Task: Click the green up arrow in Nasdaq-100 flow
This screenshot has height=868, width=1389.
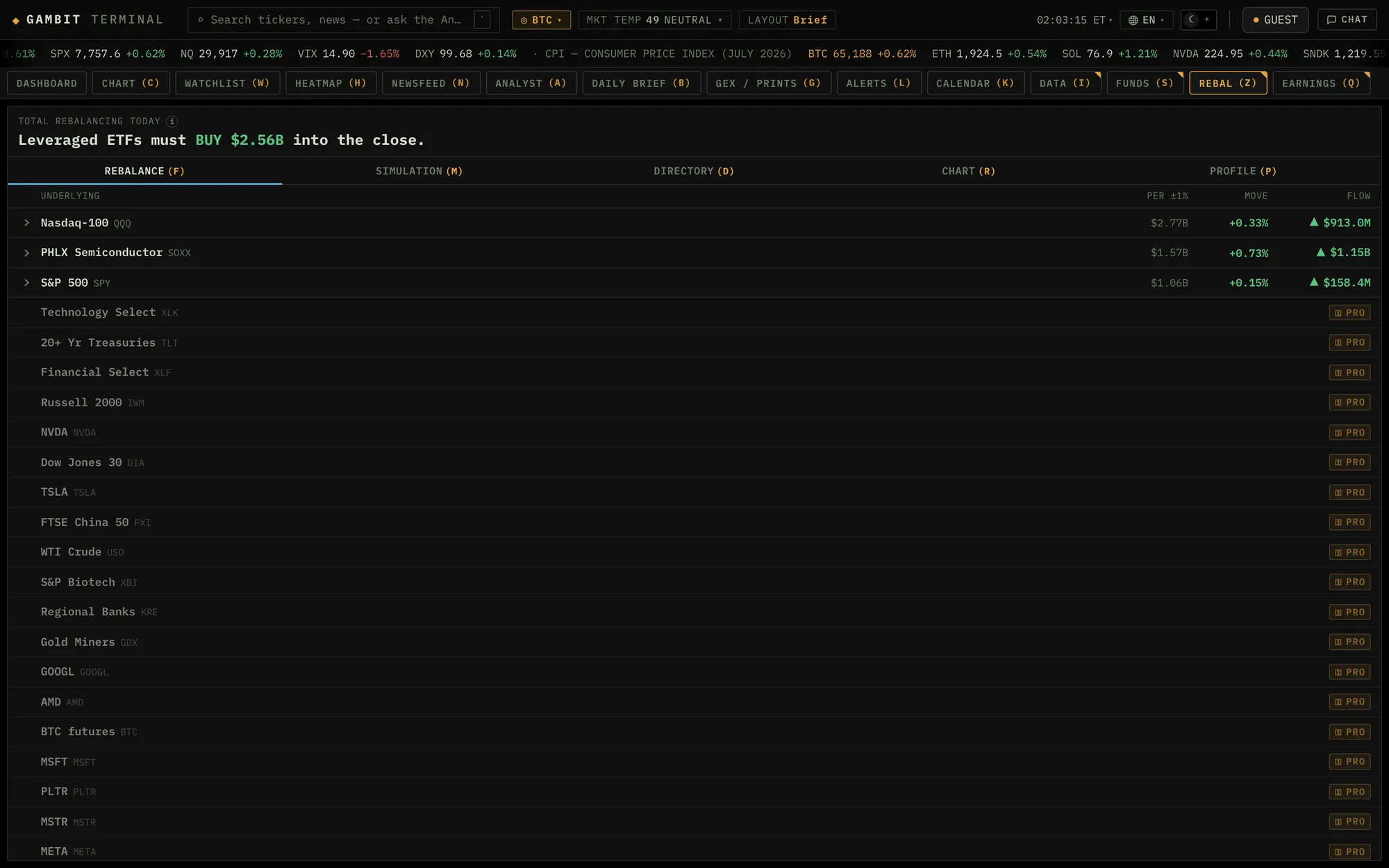Action: coord(1314,222)
